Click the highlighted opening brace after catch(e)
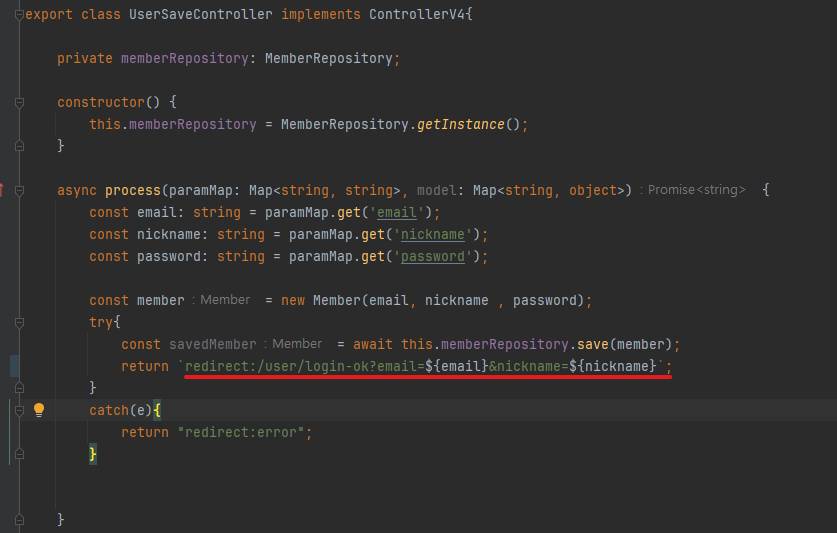This screenshot has width=837, height=533. [x=156, y=410]
